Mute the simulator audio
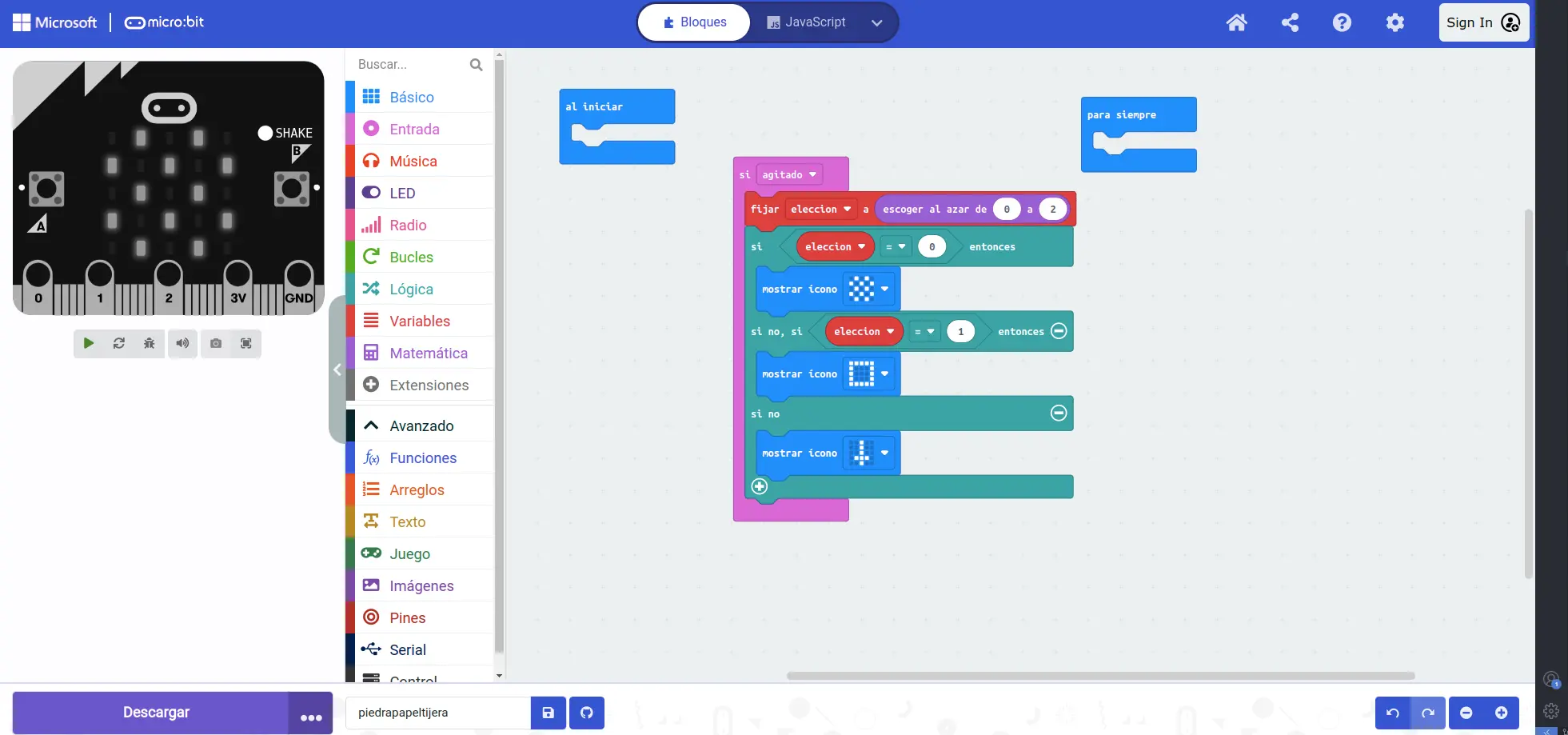The width and height of the screenshot is (1568, 735). coord(183,343)
